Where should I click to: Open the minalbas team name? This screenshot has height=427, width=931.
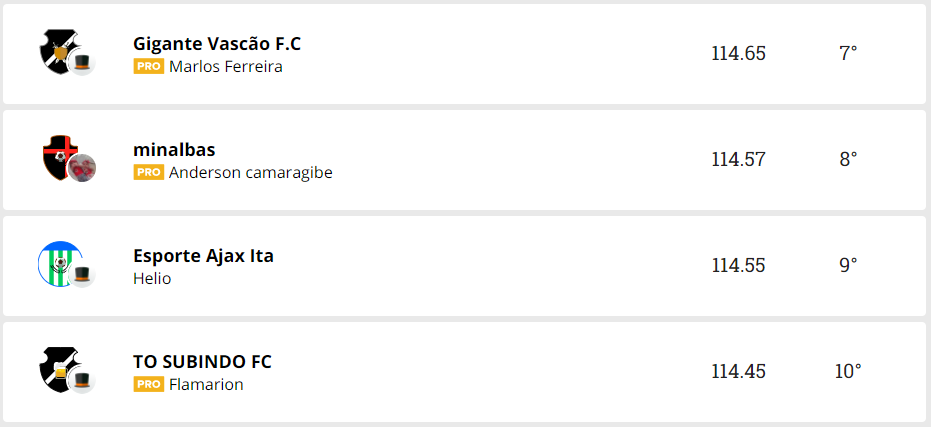174,150
